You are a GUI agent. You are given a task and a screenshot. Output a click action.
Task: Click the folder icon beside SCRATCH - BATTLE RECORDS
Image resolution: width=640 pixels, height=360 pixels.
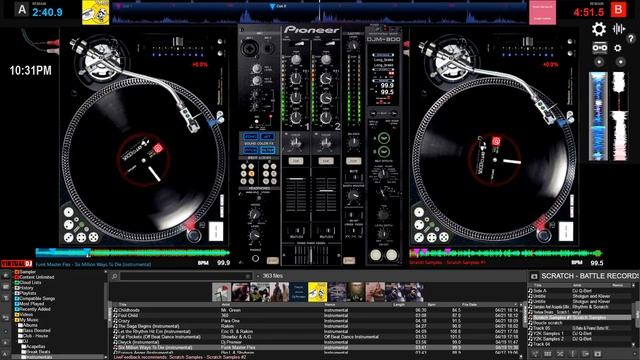coord(534,276)
